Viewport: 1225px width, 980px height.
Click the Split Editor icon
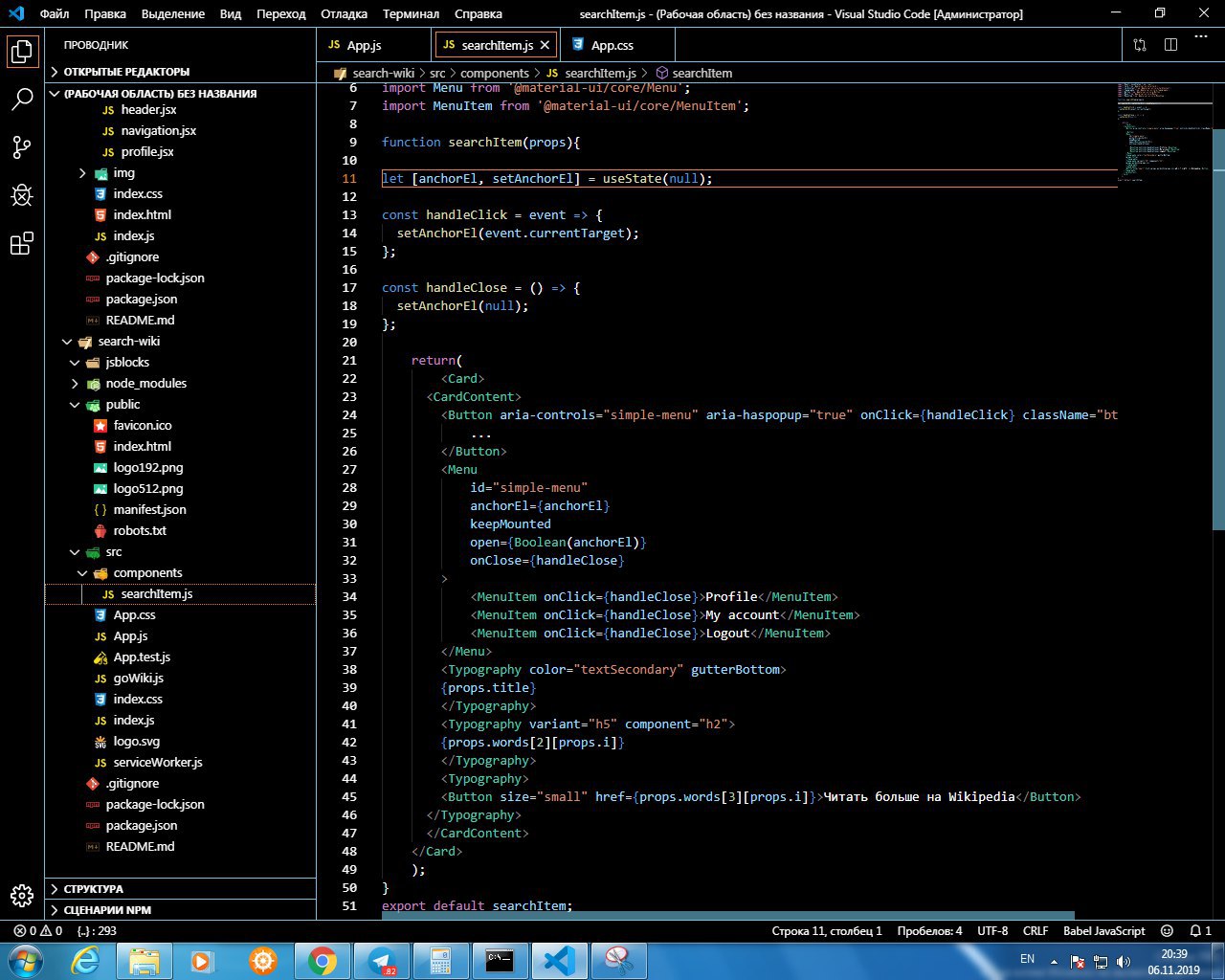click(x=1170, y=45)
